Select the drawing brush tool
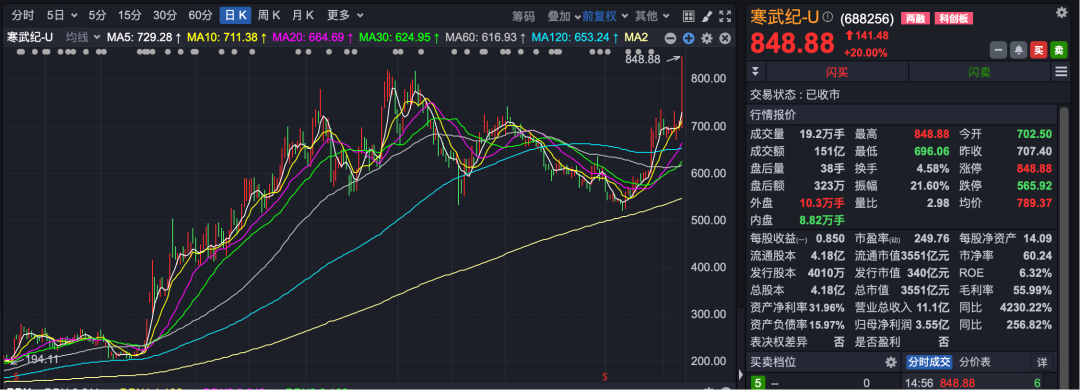Image resolution: width=1080 pixels, height=390 pixels. tap(706, 16)
